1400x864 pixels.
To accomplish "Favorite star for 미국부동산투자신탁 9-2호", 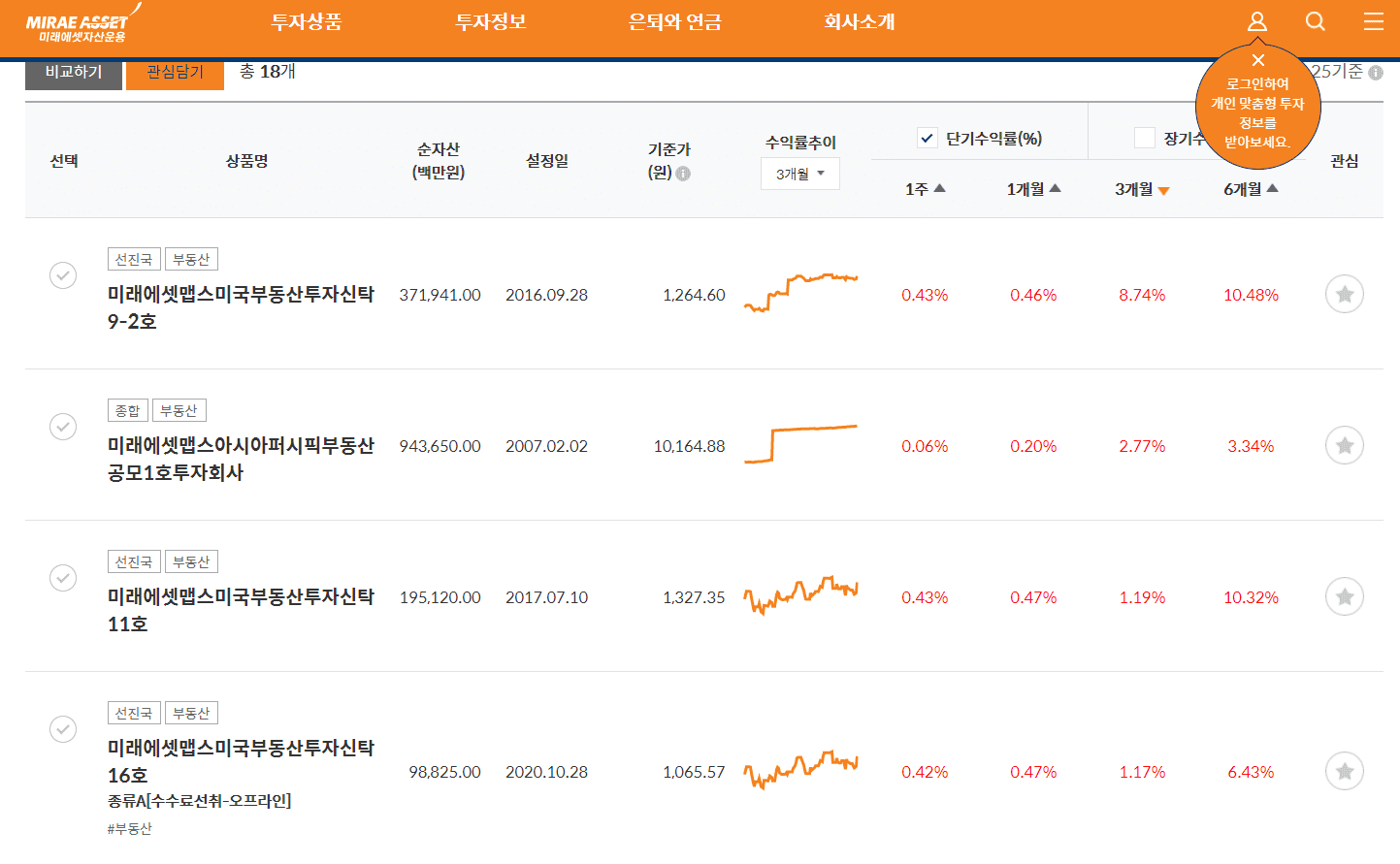I will [1345, 294].
